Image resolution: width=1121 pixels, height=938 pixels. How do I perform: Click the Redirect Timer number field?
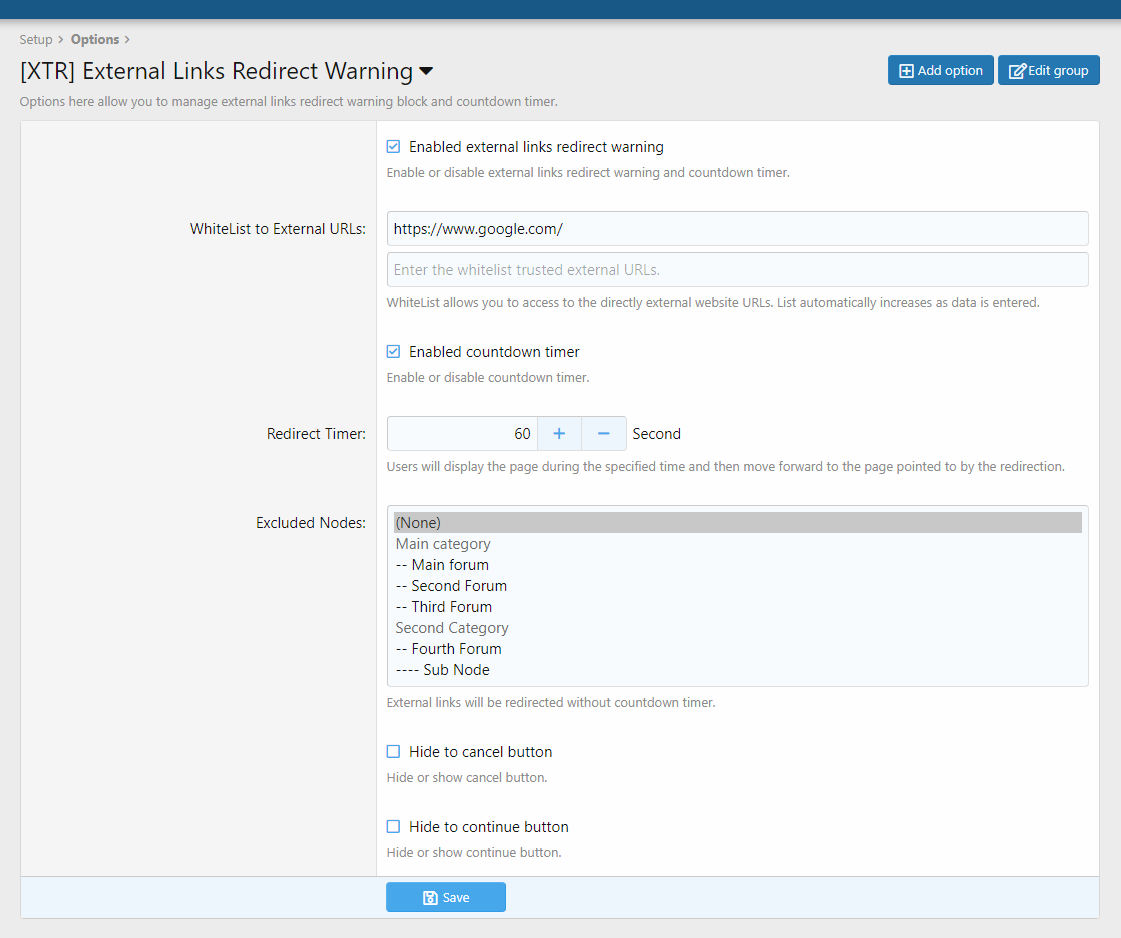(x=463, y=434)
